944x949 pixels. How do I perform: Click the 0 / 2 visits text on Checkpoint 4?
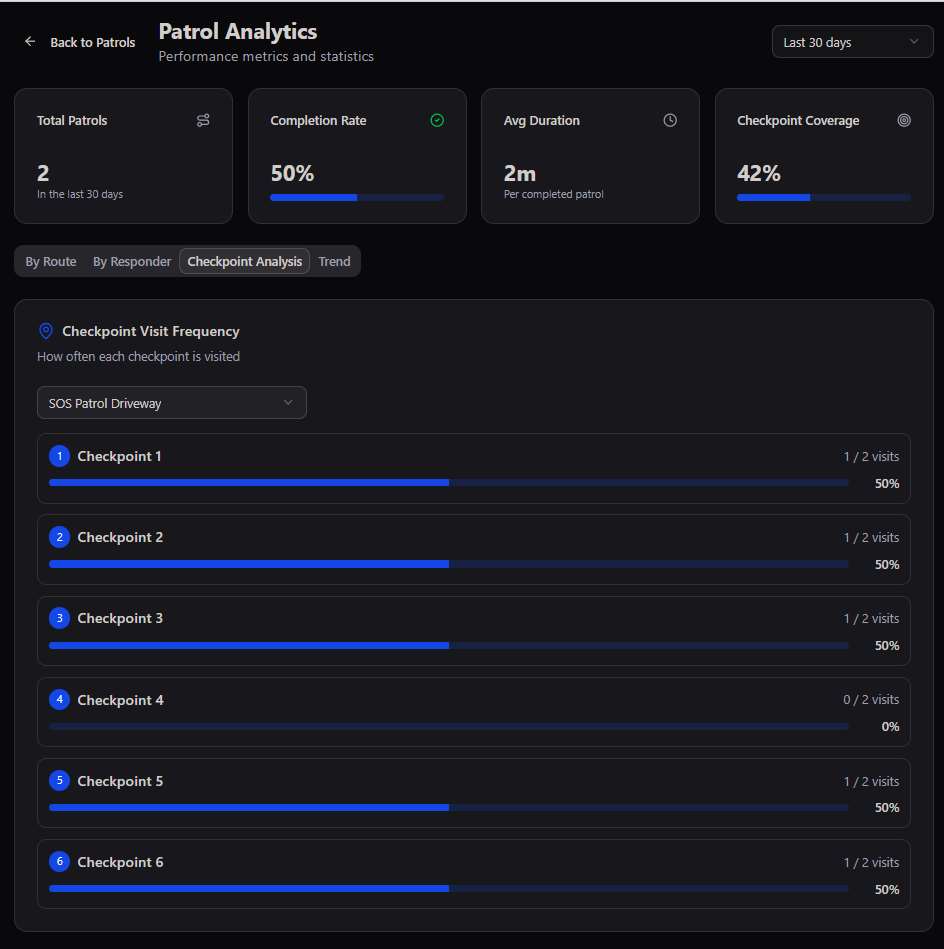(x=871, y=700)
